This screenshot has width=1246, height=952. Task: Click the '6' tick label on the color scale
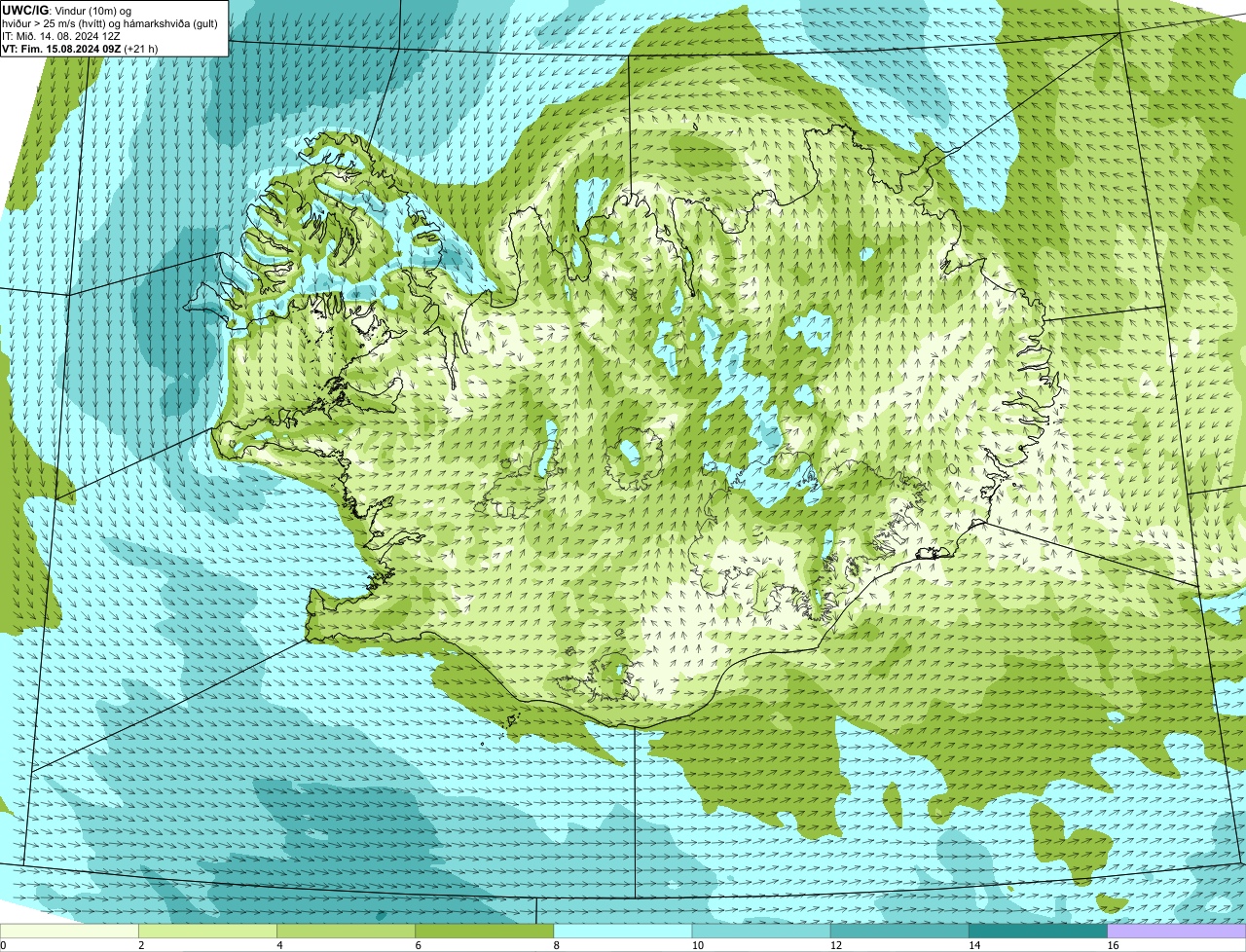418,945
